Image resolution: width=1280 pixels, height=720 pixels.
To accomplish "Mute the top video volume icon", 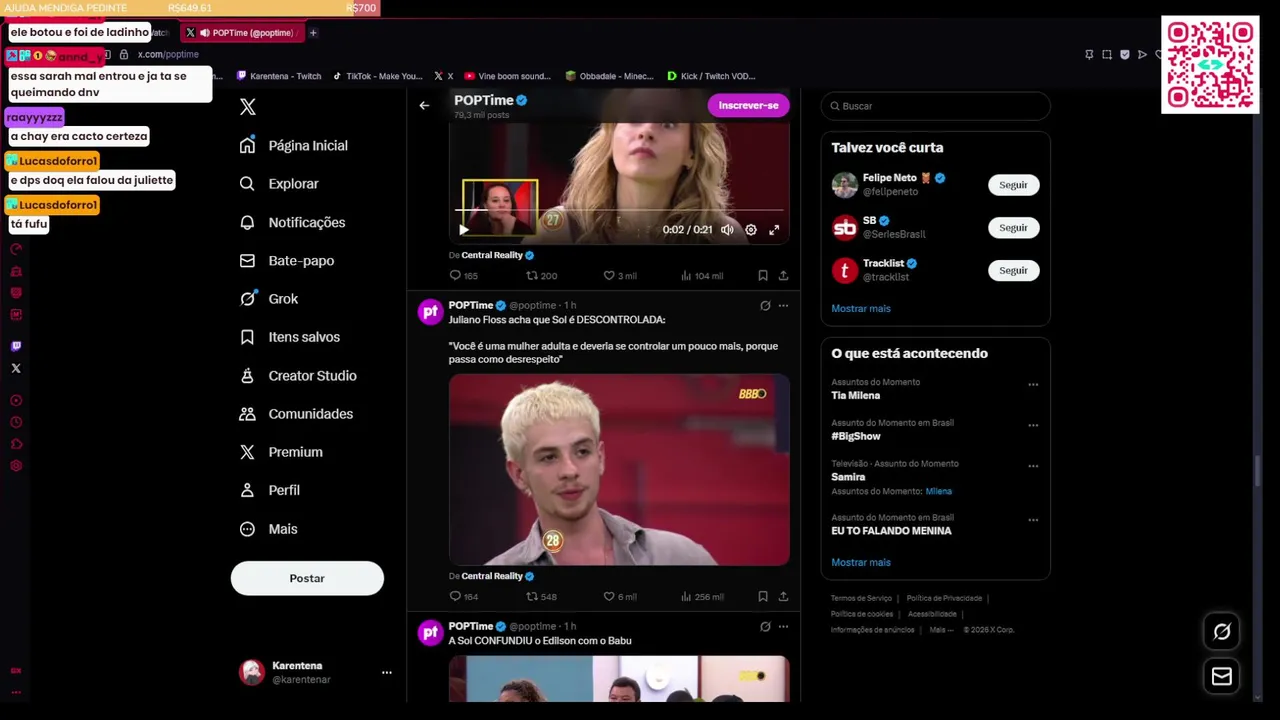I will pyautogui.click(x=727, y=230).
